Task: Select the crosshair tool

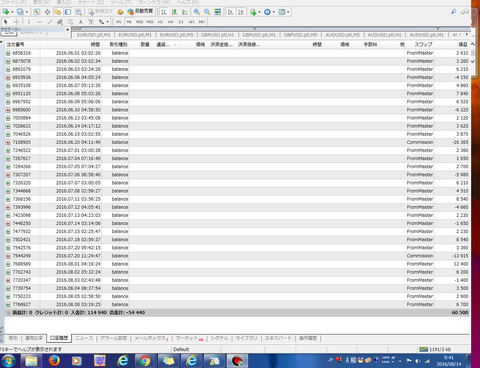Action: (16, 22)
